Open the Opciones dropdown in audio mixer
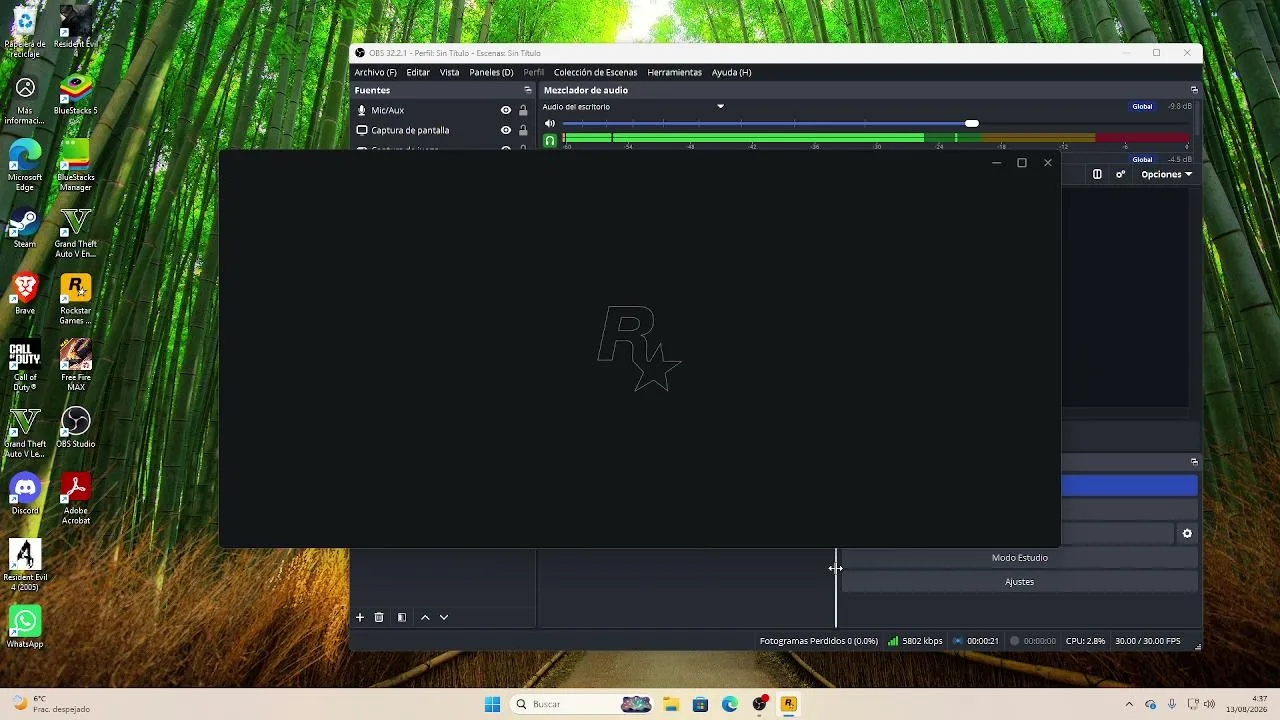This screenshot has width=1280, height=720. [1167, 174]
